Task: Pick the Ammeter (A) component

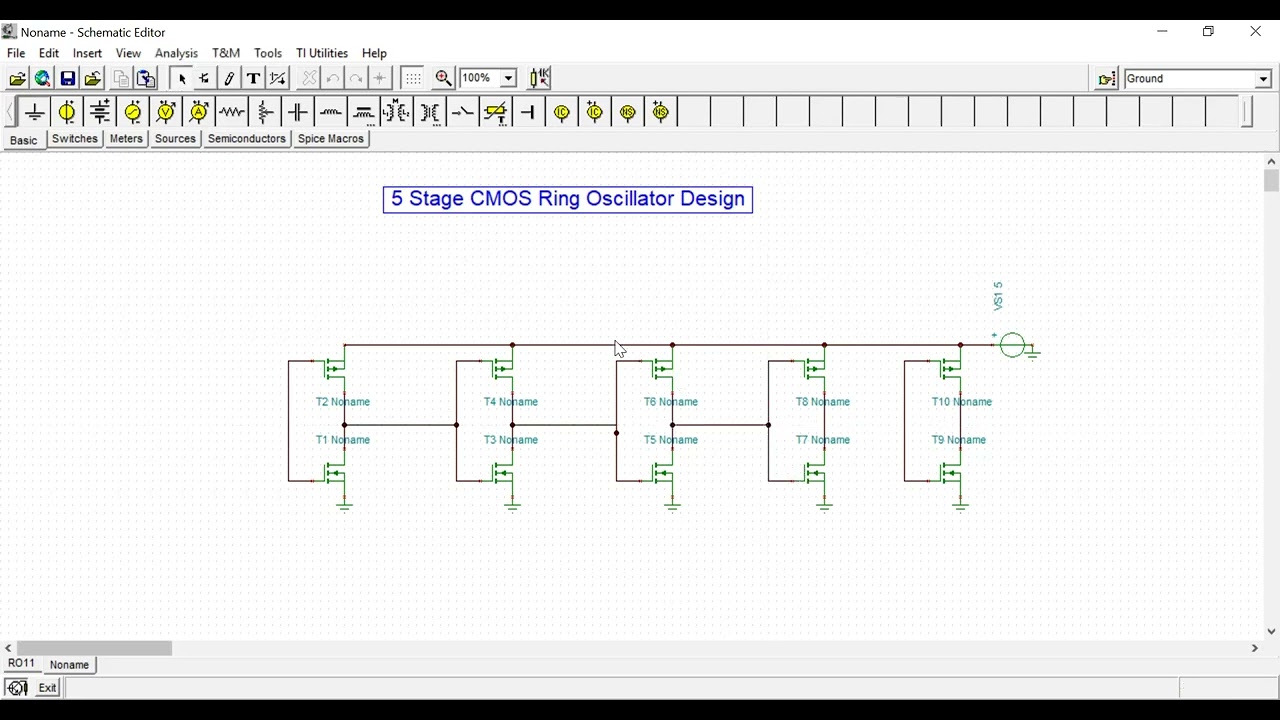Action: coord(199,112)
